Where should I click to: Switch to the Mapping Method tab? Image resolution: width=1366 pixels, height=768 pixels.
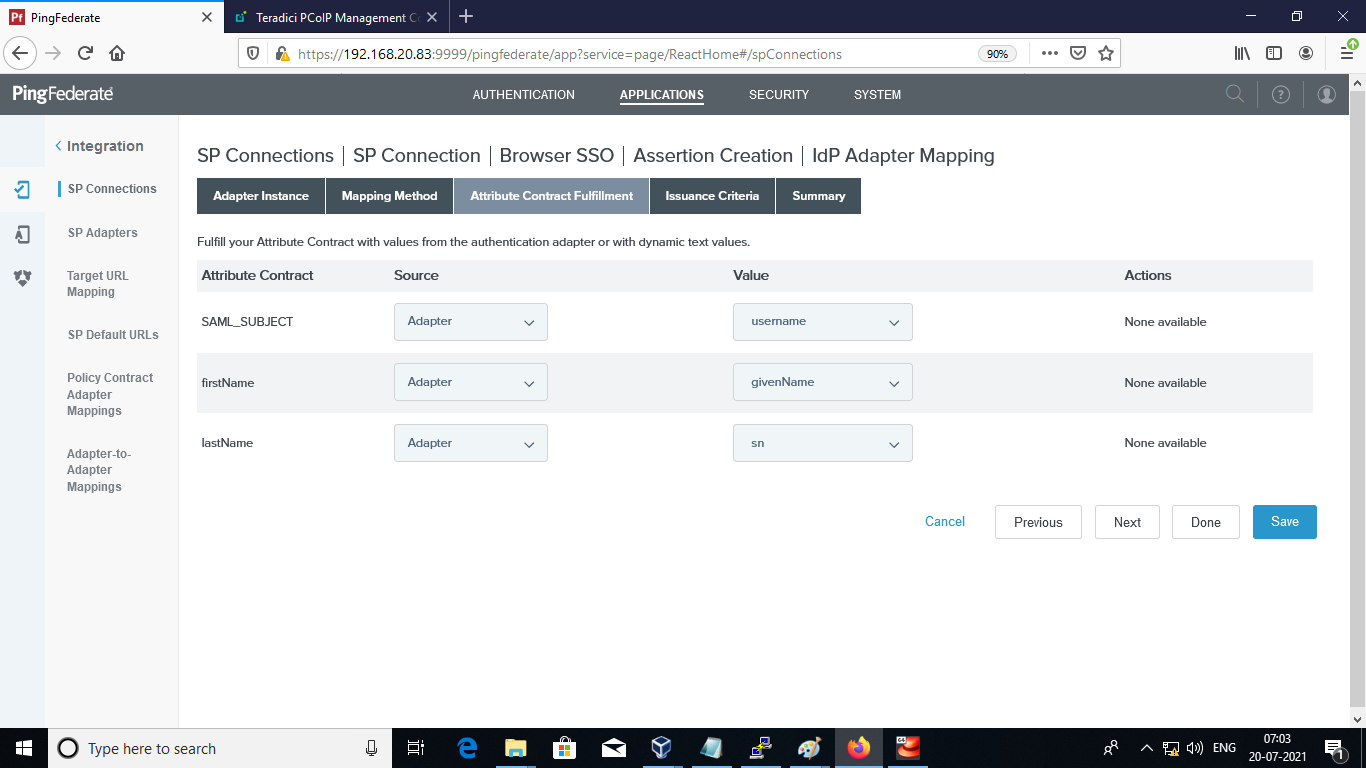(390, 196)
